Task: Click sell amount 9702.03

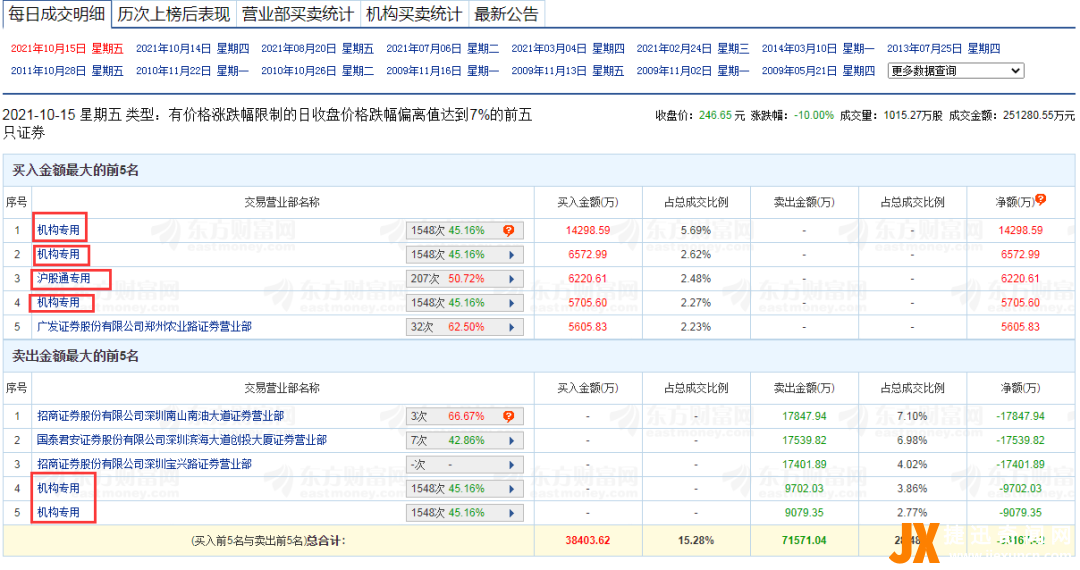Action: click(804, 489)
